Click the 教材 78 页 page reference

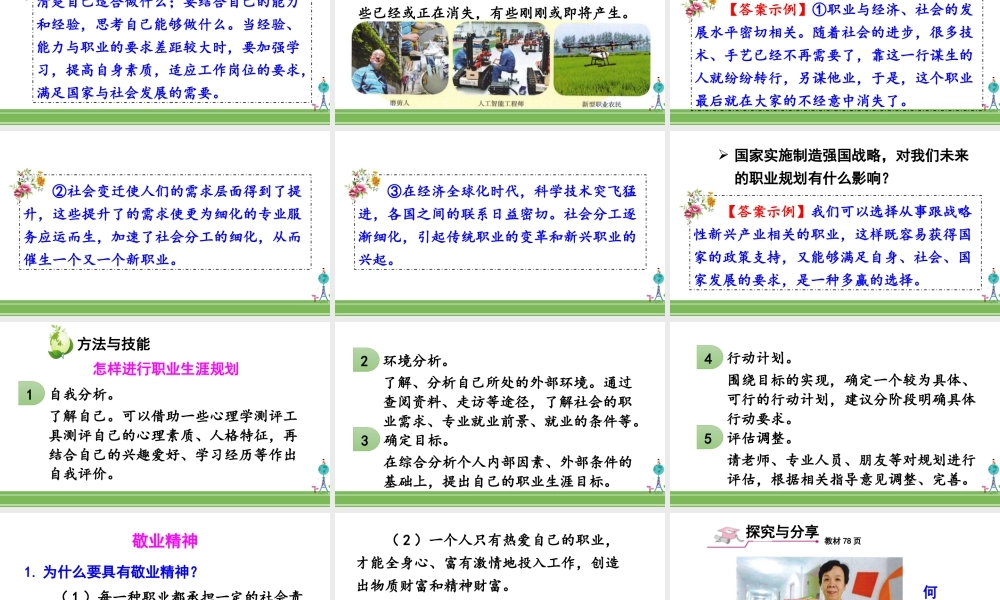click(x=843, y=541)
